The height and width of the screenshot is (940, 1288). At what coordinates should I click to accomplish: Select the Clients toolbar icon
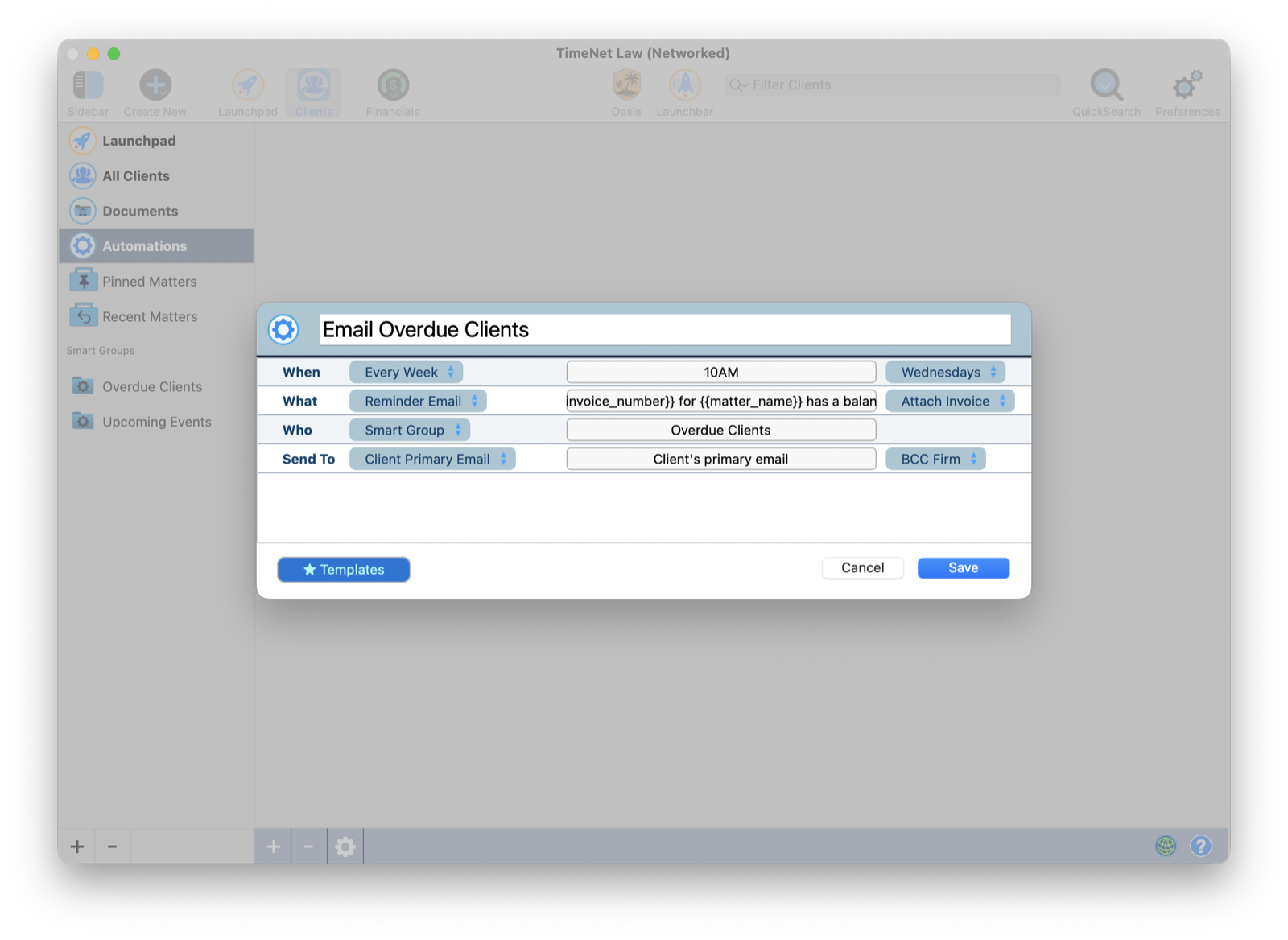[x=314, y=85]
